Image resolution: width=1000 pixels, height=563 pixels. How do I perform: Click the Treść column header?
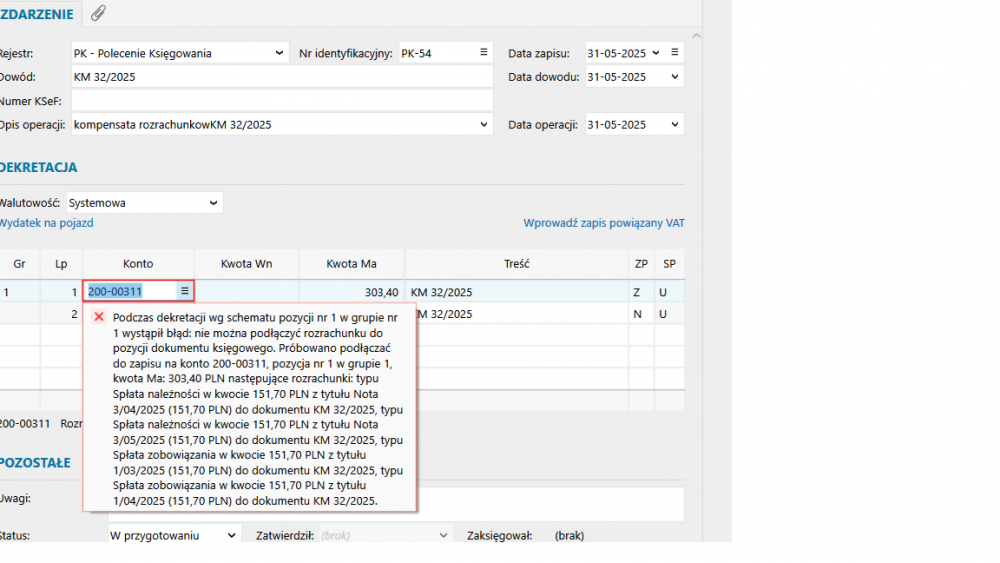point(516,264)
